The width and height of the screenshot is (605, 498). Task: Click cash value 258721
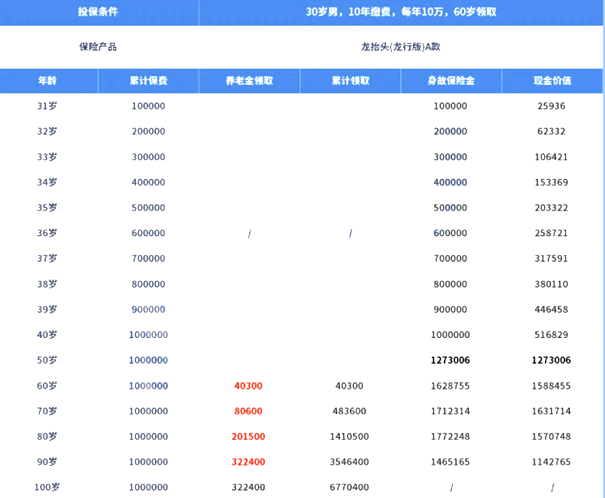click(x=551, y=233)
